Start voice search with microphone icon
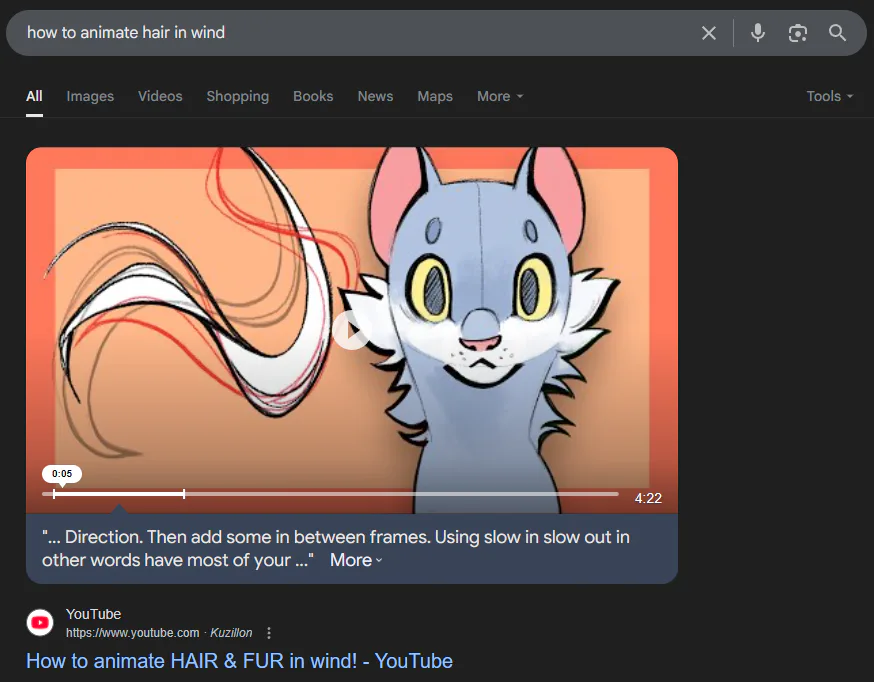This screenshot has height=682, width=874. pyautogui.click(x=758, y=33)
